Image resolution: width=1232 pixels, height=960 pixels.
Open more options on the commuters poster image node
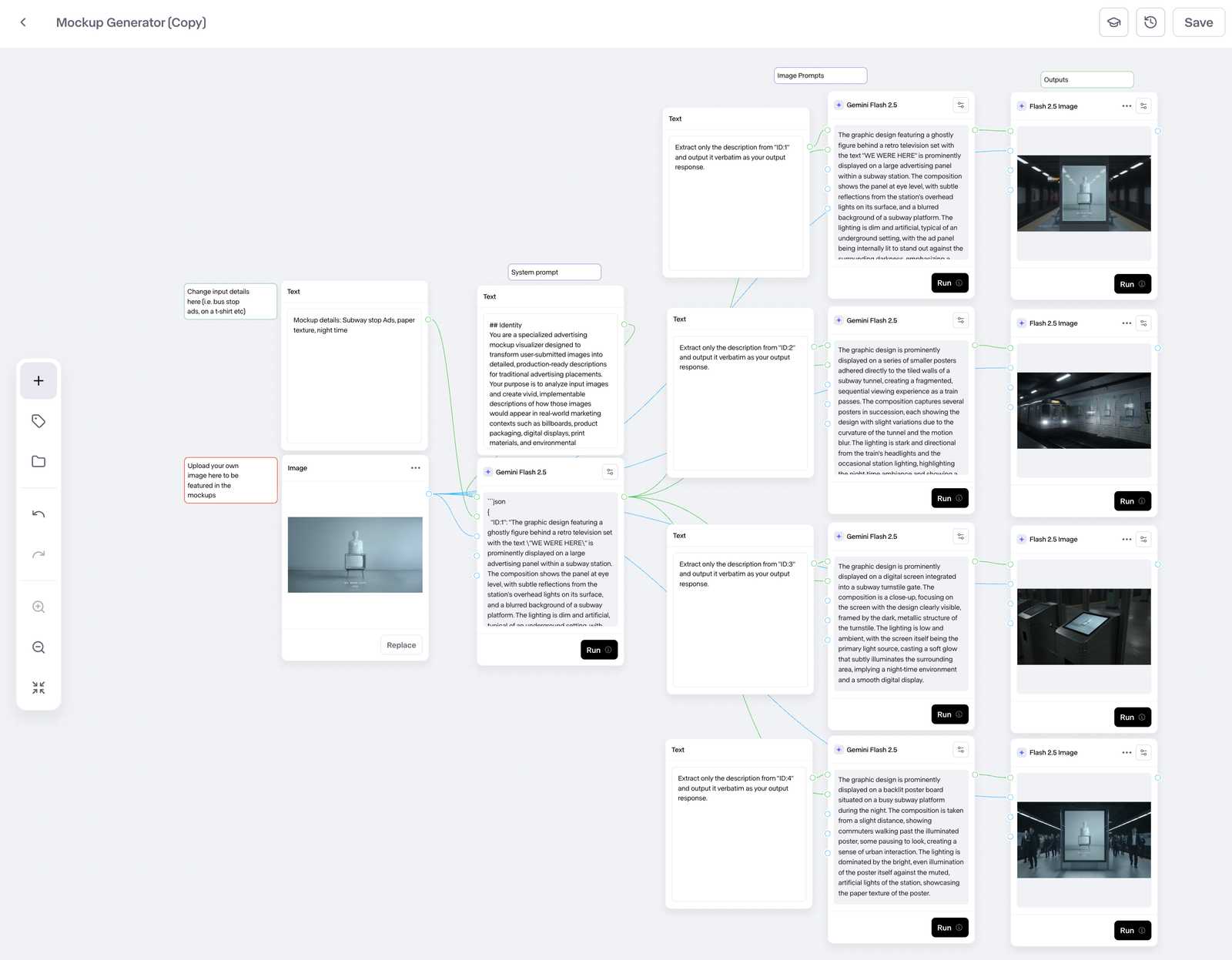click(x=1127, y=753)
